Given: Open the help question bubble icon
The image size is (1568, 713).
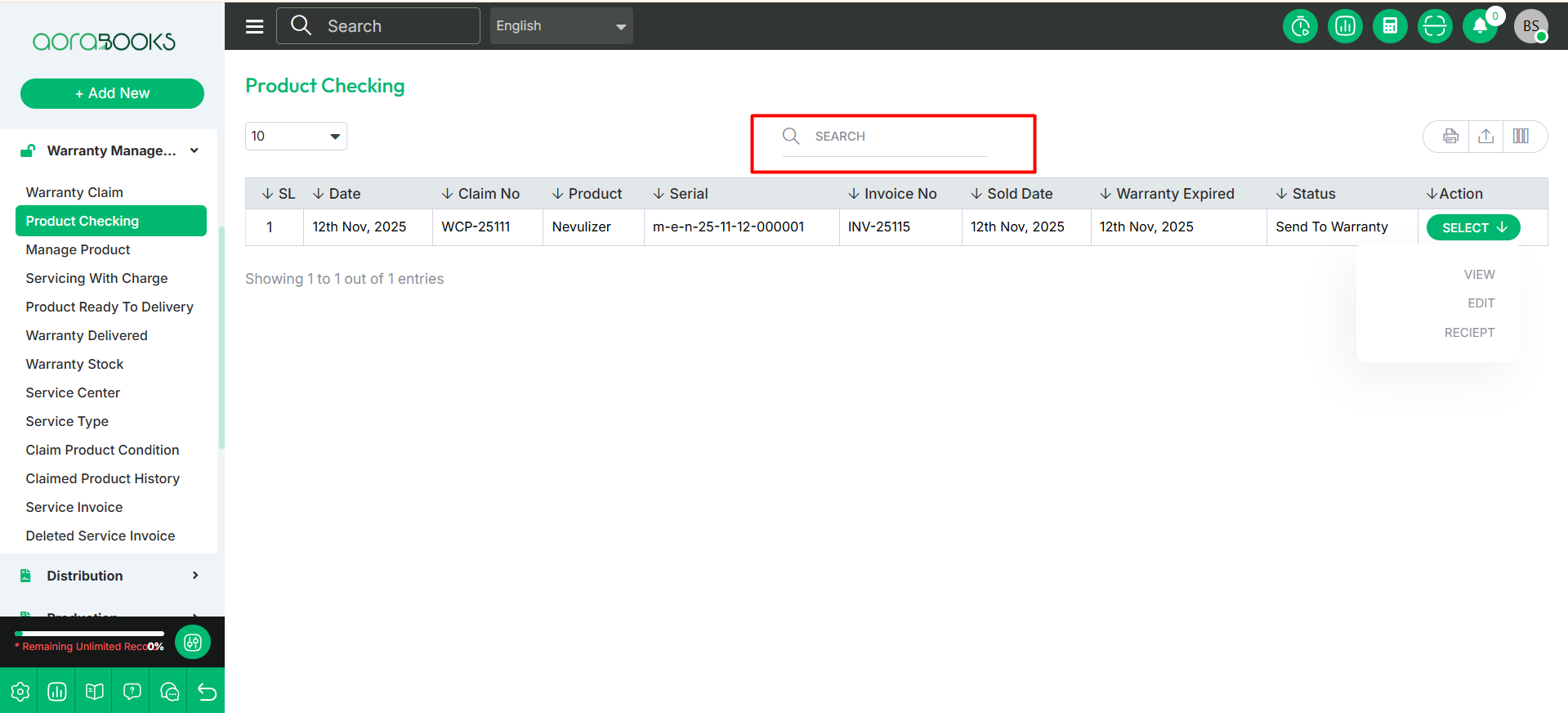Looking at the screenshot, I should [132, 692].
